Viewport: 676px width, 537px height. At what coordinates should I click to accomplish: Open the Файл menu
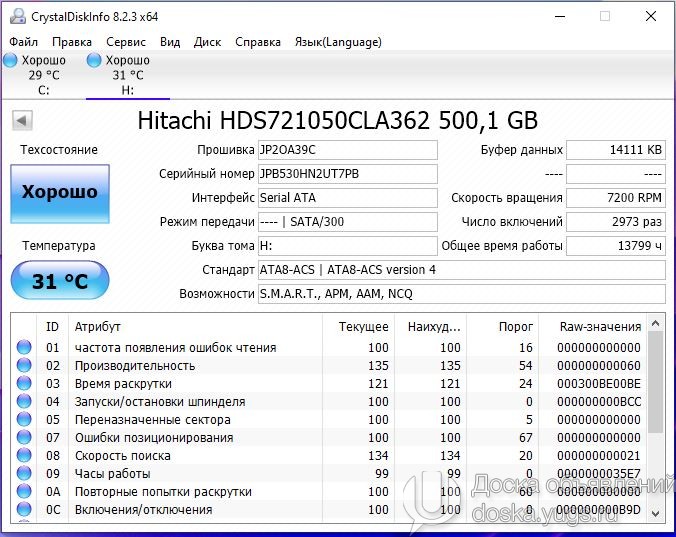24,42
